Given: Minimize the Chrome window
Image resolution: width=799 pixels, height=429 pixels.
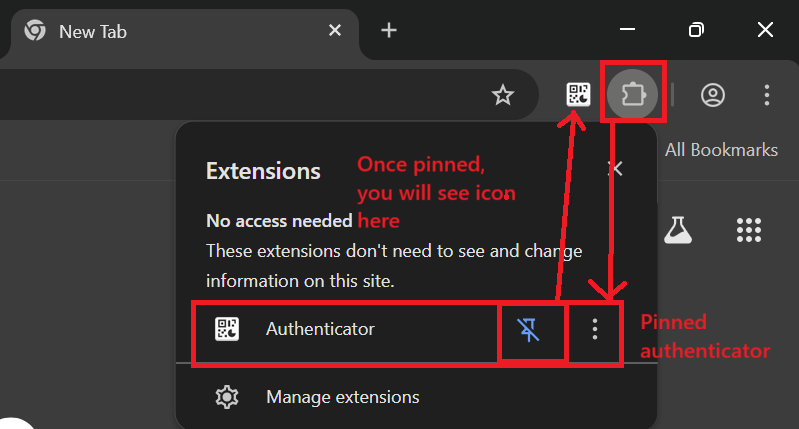Looking at the screenshot, I should click(x=628, y=30).
